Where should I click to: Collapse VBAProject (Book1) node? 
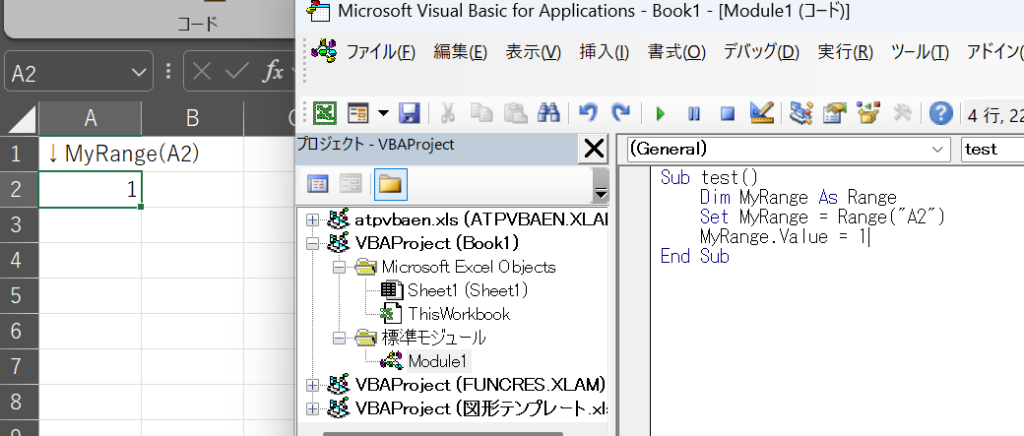[312, 243]
